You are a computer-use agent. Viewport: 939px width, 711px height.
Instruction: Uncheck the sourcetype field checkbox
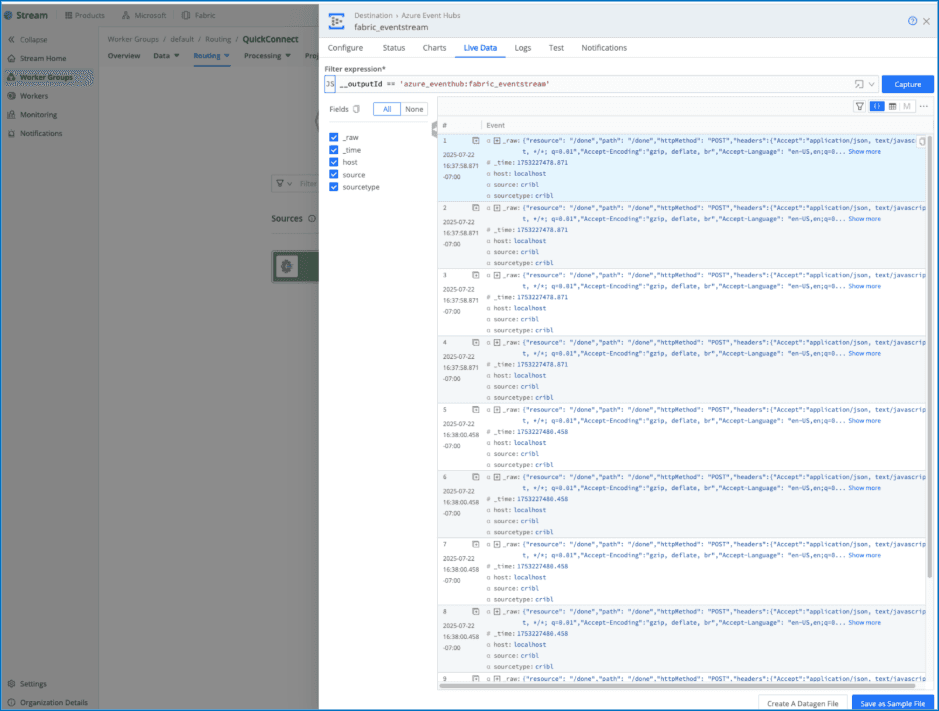click(334, 187)
